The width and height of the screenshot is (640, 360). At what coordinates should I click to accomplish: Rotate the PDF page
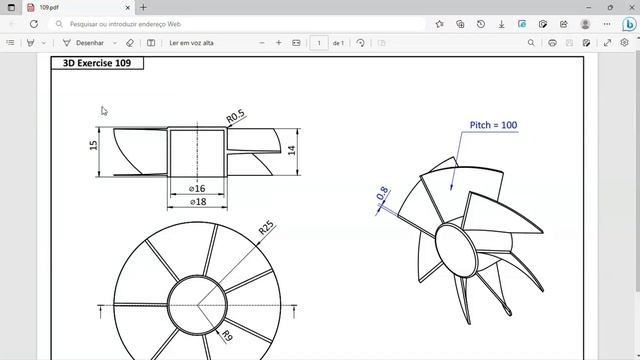click(360, 43)
